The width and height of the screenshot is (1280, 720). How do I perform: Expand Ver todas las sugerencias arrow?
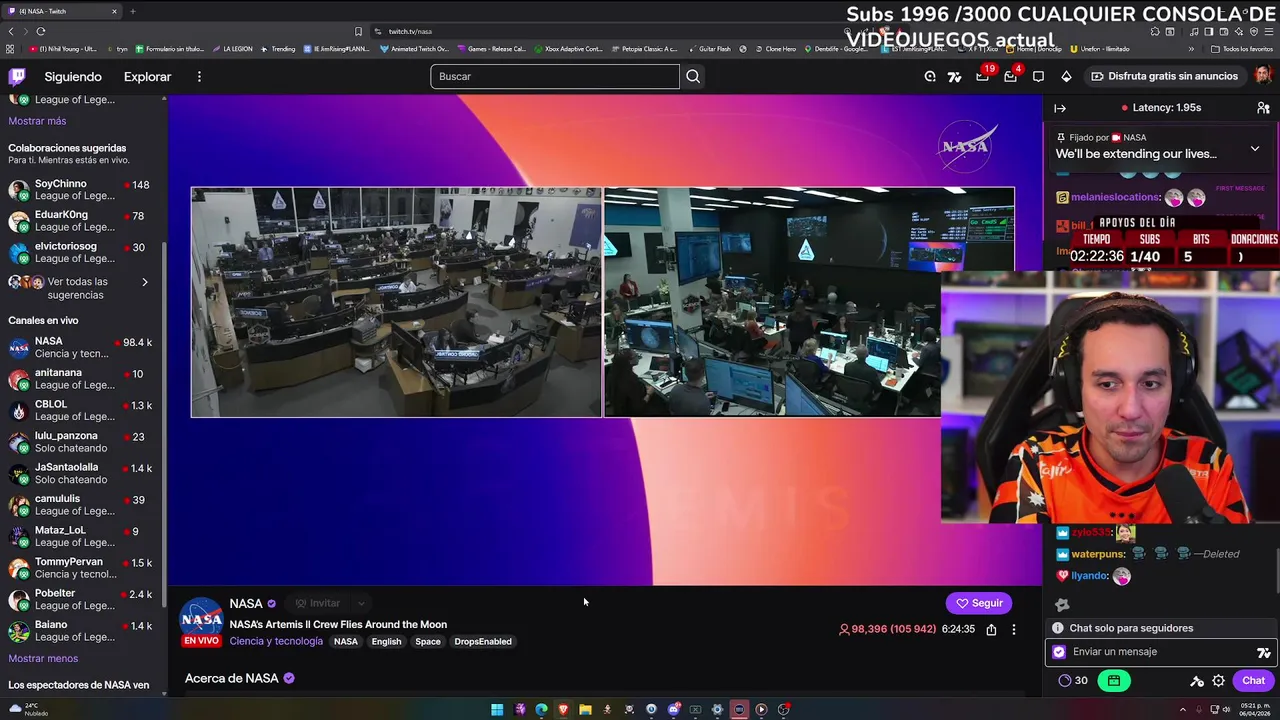point(144,282)
